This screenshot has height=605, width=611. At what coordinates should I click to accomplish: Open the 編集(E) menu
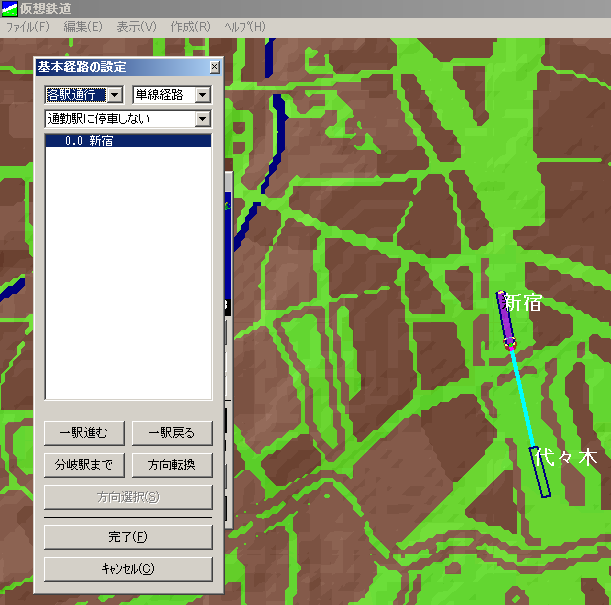(83, 26)
